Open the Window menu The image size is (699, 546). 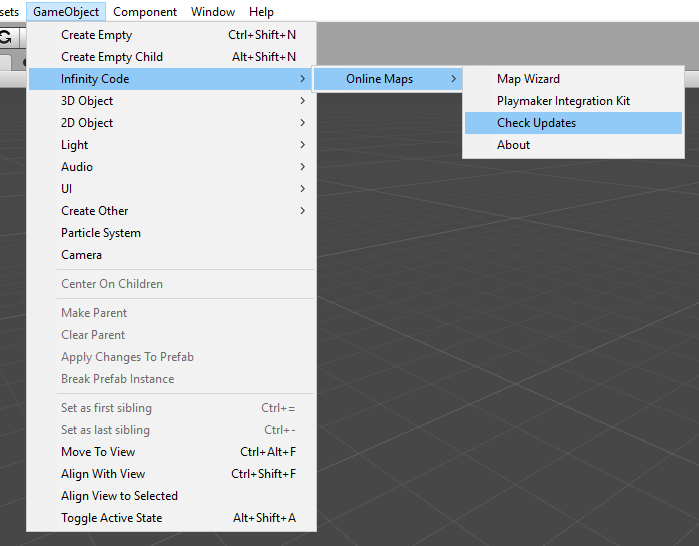coord(213,12)
